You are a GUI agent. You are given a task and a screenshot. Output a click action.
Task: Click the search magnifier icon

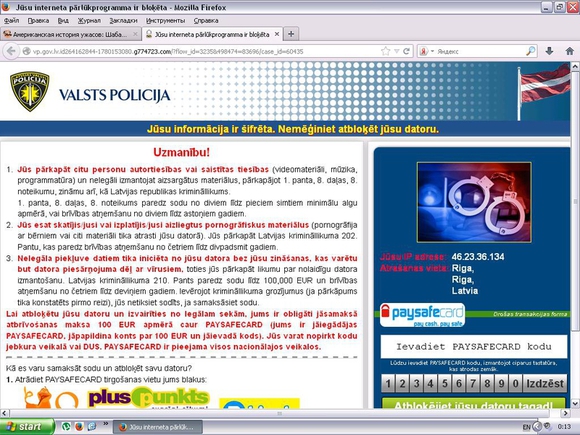(x=530, y=51)
